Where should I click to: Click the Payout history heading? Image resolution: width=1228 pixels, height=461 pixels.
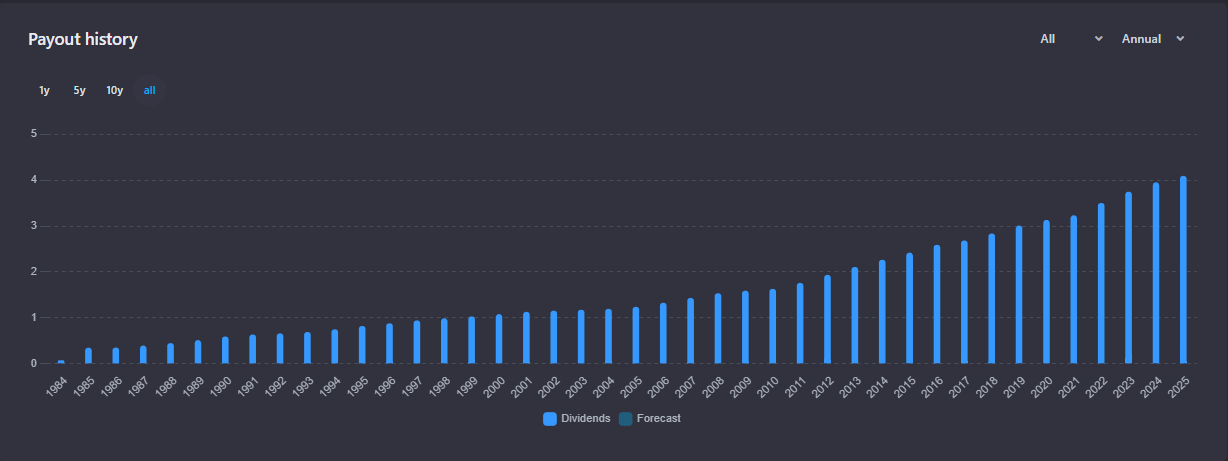click(82, 40)
